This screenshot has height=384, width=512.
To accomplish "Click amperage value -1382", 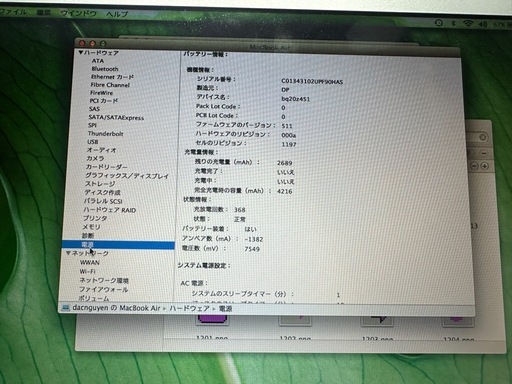I will pyautogui.click(x=254, y=239).
